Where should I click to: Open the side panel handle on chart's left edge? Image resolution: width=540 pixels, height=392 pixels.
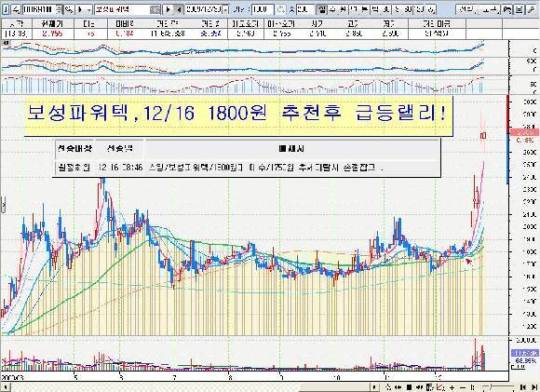click(3, 205)
